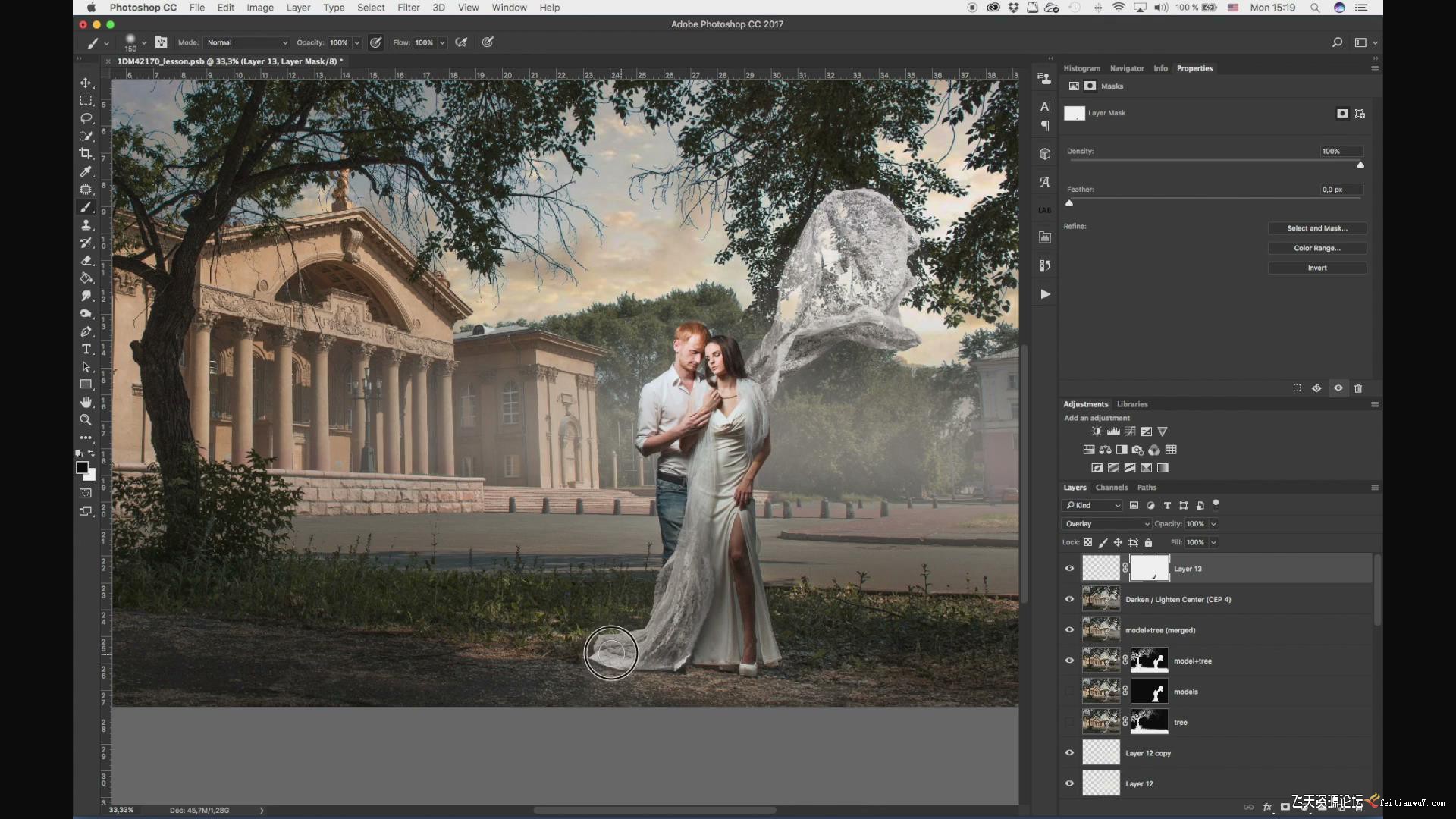Enable airbrush-style build-up icon
This screenshot has width=1456, height=819.
(461, 42)
